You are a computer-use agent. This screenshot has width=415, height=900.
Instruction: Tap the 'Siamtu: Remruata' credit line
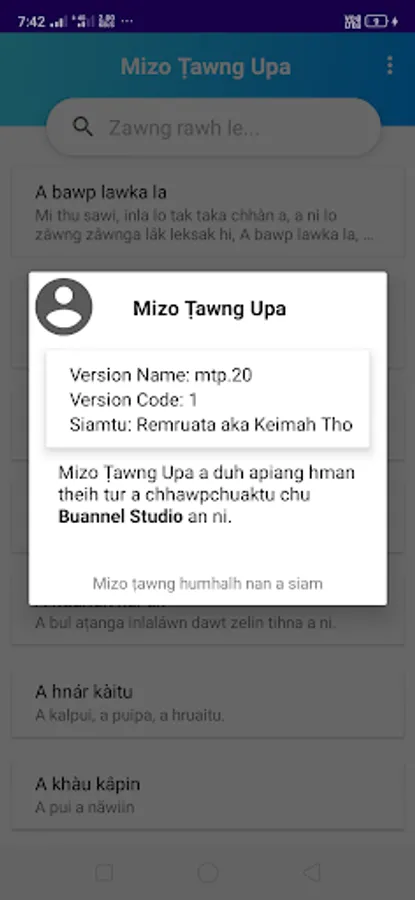[x=211, y=425]
